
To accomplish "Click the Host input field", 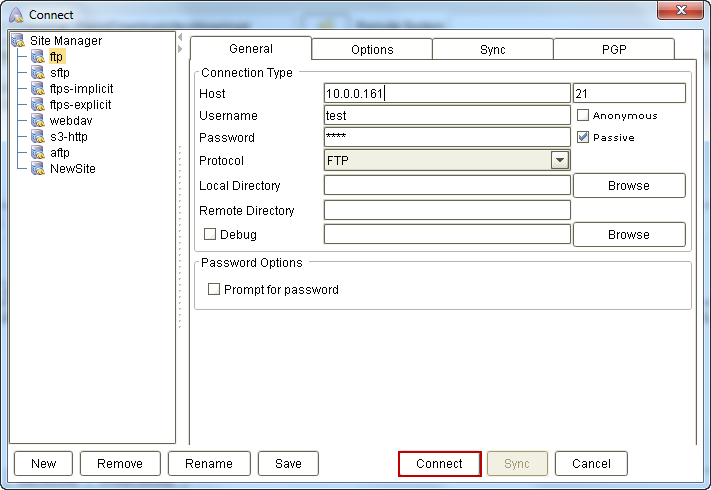I will [446, 94].
